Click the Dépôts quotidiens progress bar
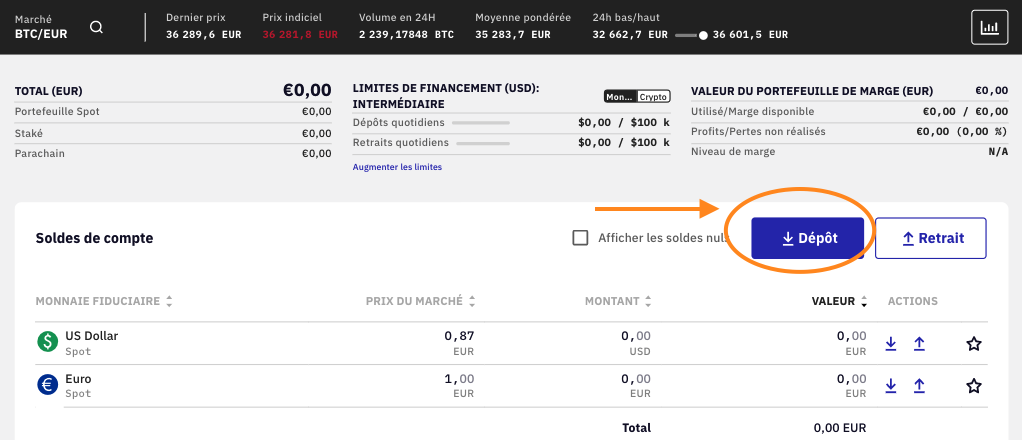Viewport: 1022px width, 440px height. 481,123
